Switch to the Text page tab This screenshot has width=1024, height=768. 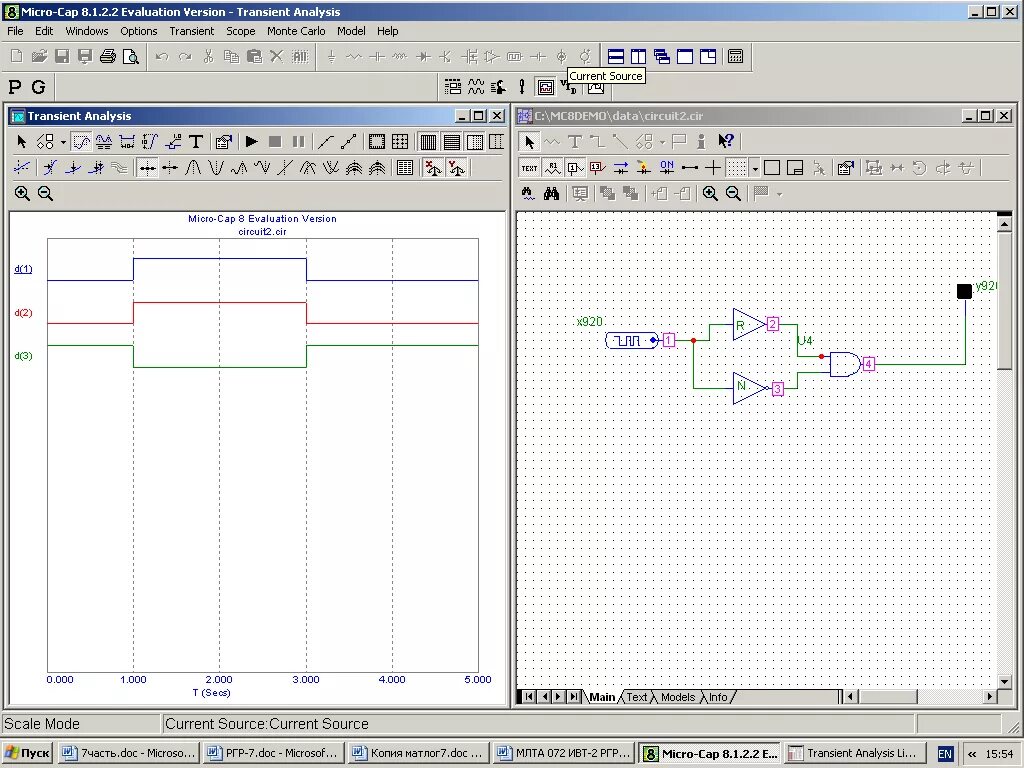tap(637, 697)
